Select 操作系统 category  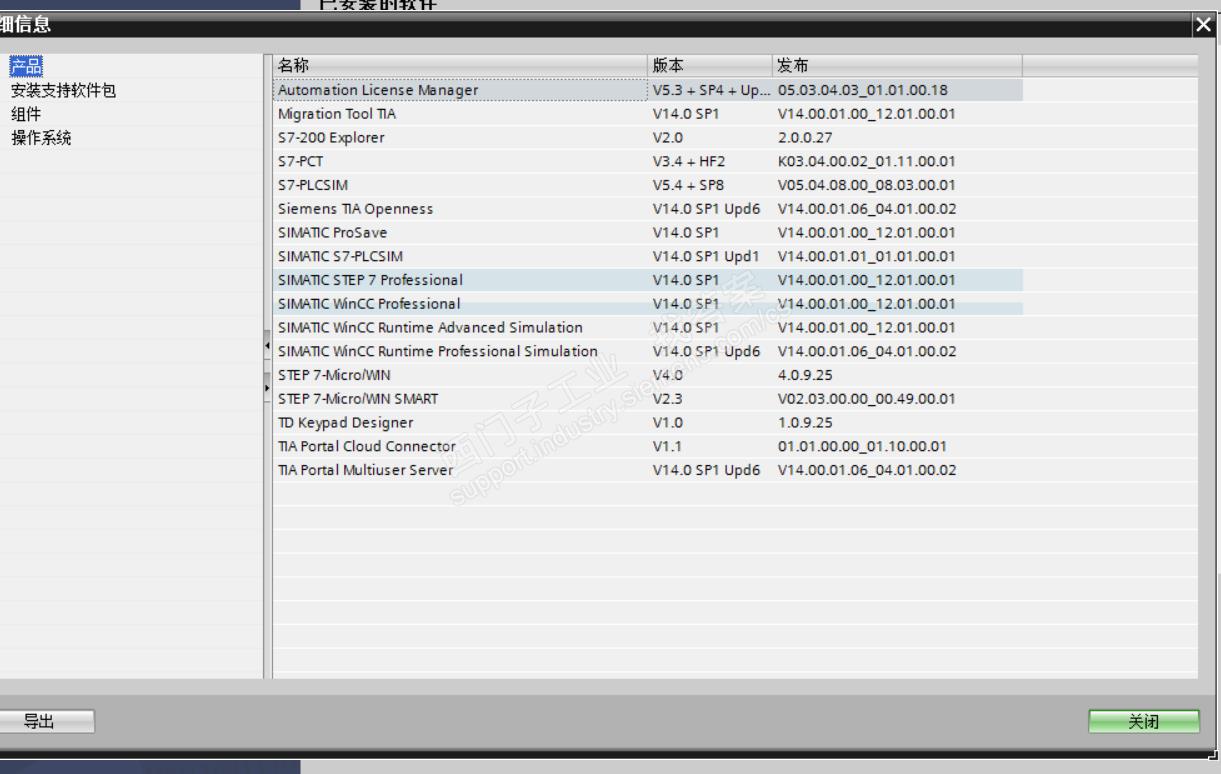coord(42,138)
